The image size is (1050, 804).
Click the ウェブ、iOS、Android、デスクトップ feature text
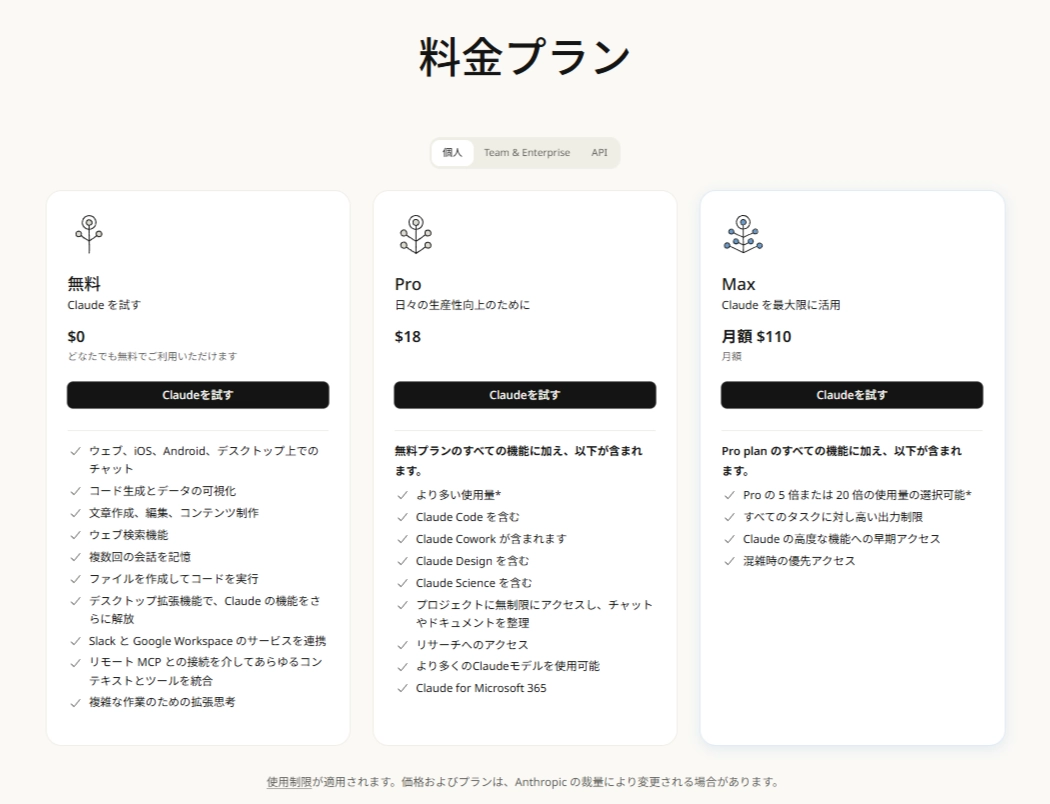click(204, 460)
